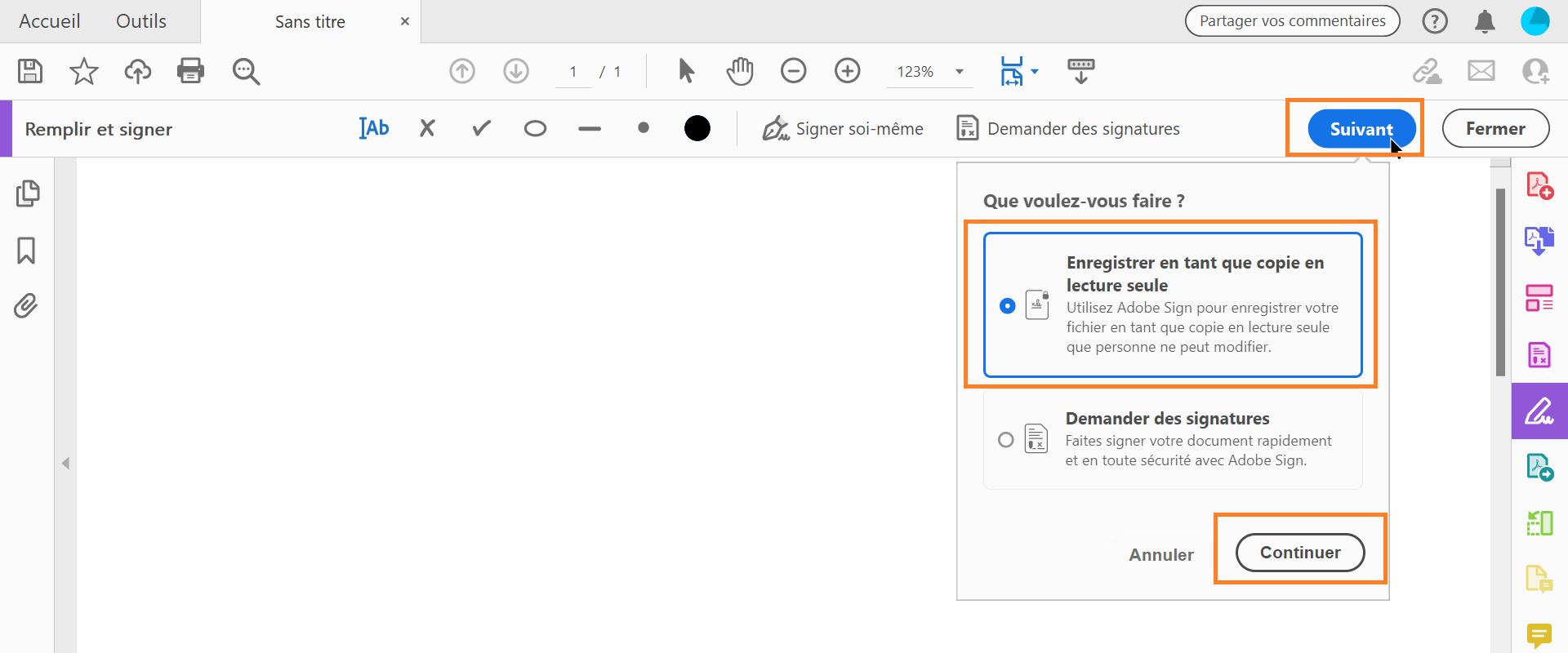Viewport: 1568px width, 653px height.
Task: Zoom in with the plus circle
Action: 848,71
